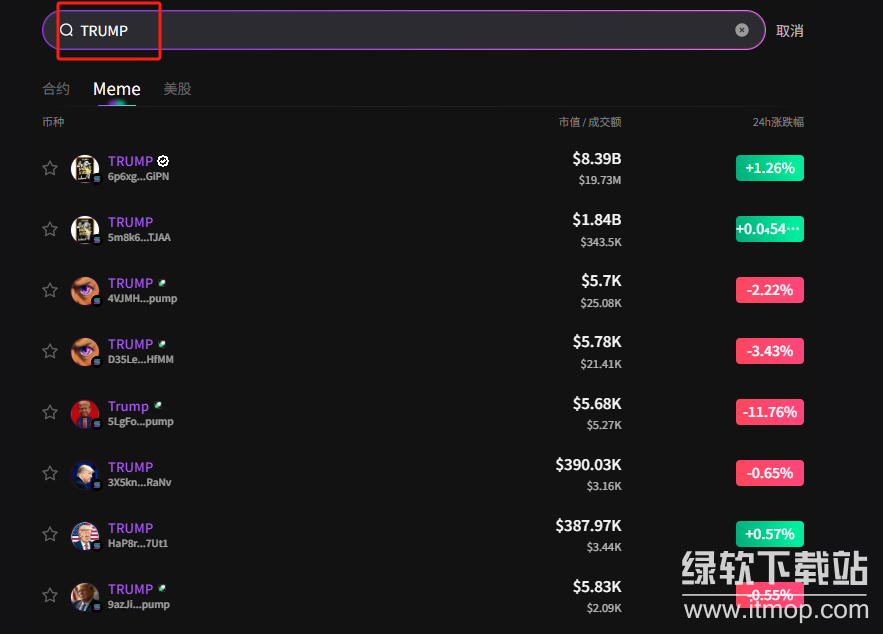Open TRUMP HaP8r...7Ut1 token link

click(x=130, y=528)
